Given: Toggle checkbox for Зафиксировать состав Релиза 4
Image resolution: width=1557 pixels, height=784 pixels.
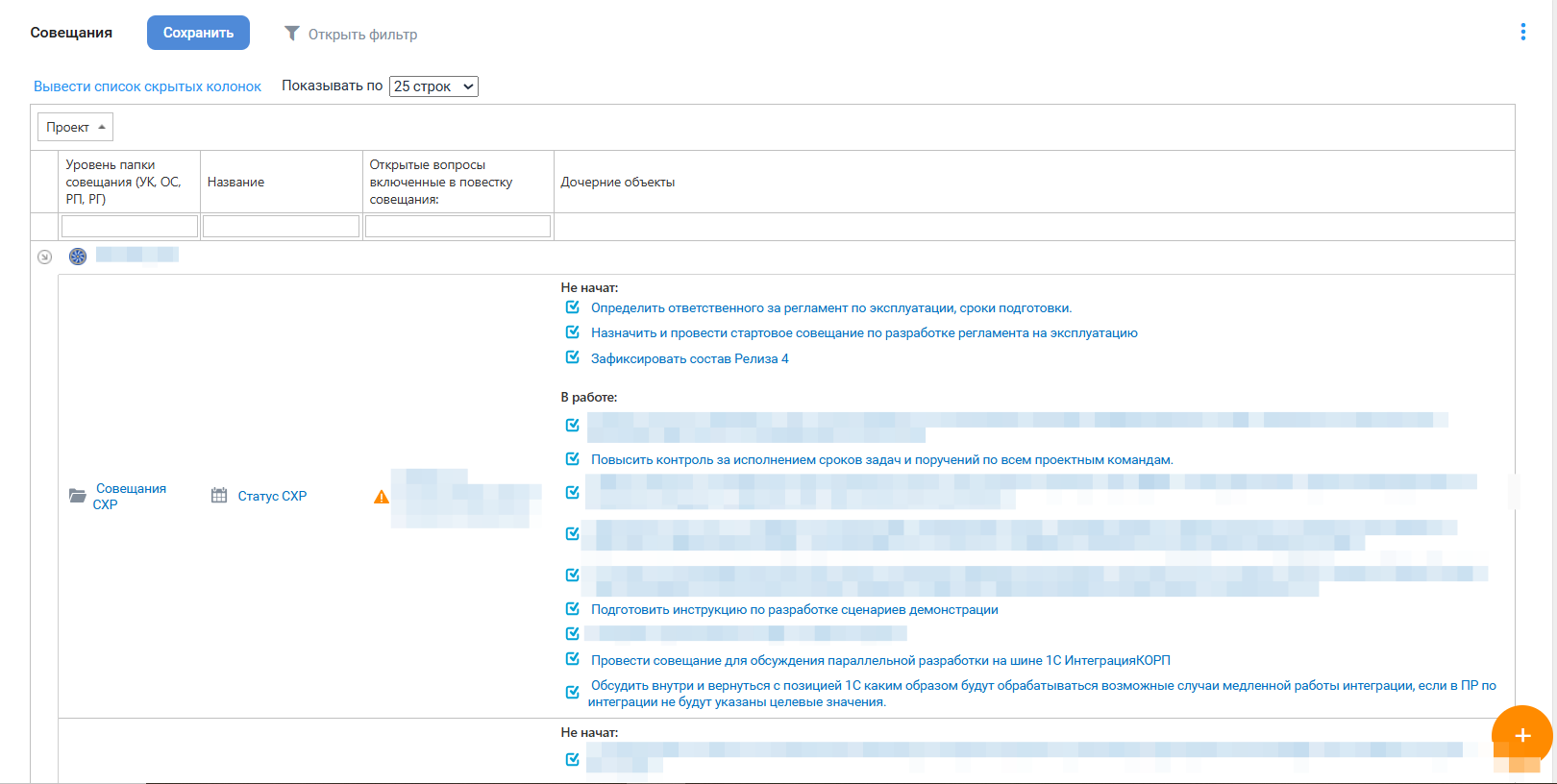Looking at the screenshot, I should (x=573, y=357).
